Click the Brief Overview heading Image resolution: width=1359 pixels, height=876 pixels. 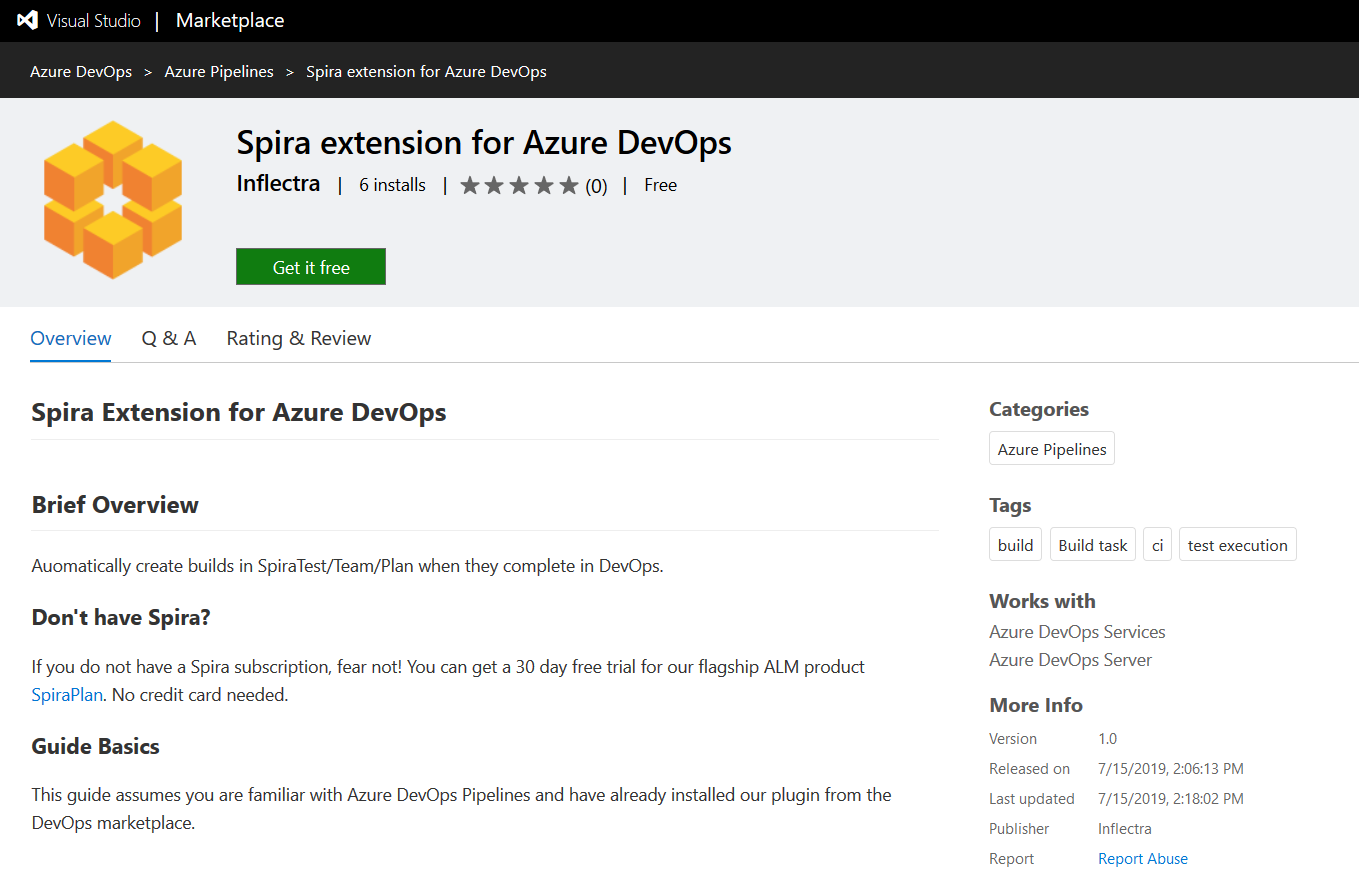[x=115, y=505]
